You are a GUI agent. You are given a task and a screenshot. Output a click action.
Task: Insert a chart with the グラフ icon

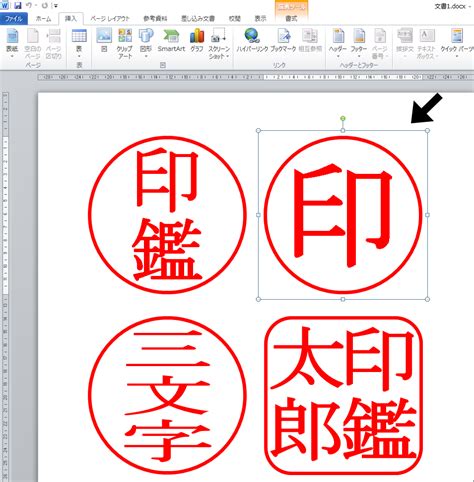(197, 40)
